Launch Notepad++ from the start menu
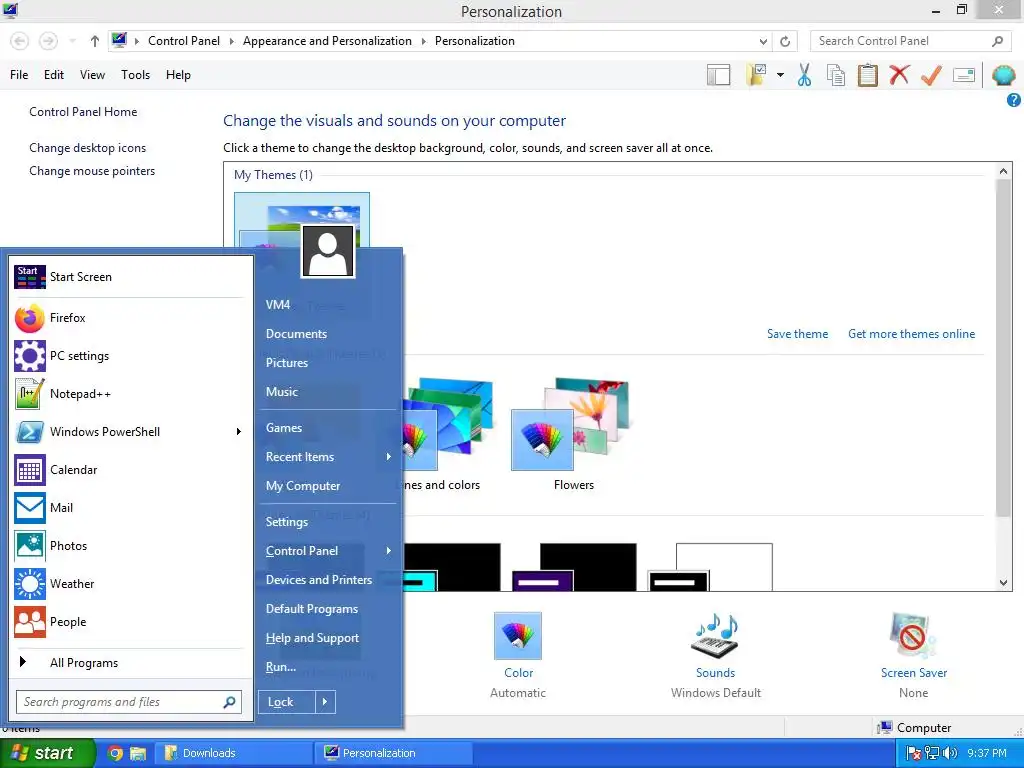This screenshot has height=768, width=1024. [128, 394]
